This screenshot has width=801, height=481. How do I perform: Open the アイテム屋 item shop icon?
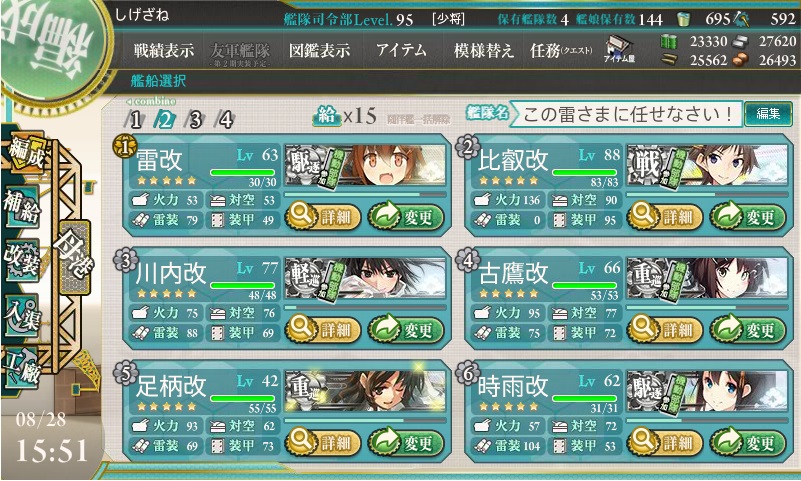coord(619,50)
